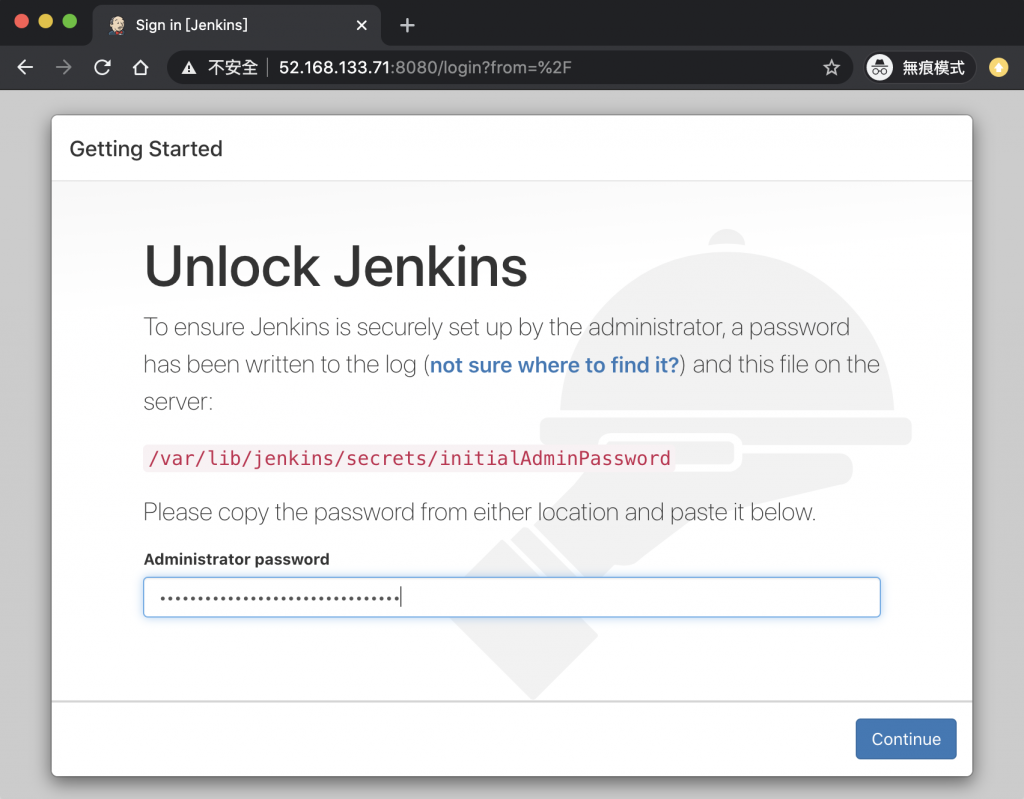Image resolution: width=1024 pixels, height=799 pixels.
Task: Open the incognito mode indicator 無痕模式
Action: 920,67
